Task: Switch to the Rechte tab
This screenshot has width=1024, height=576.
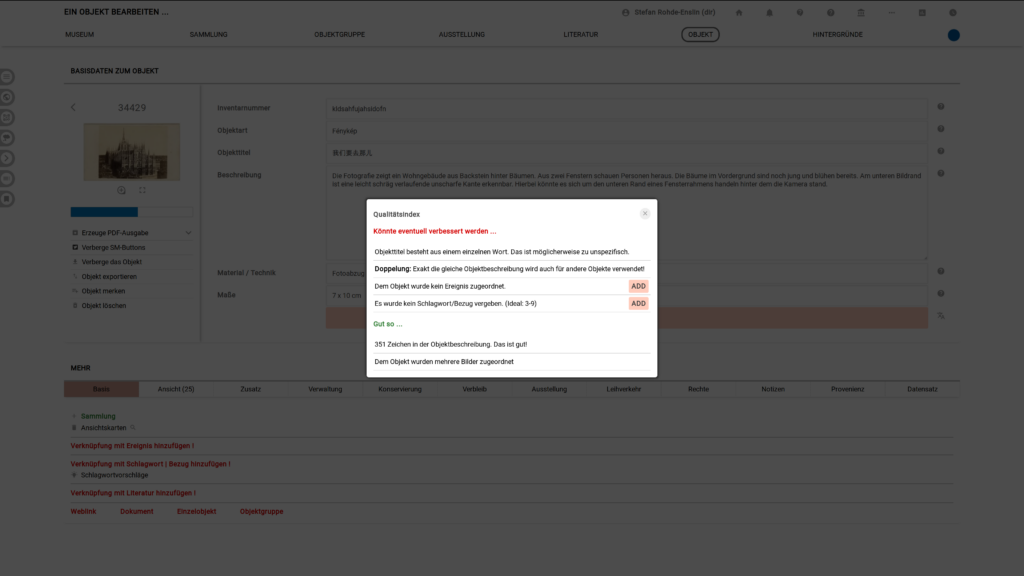Action: pyautogui.click(x=698, y=389)
